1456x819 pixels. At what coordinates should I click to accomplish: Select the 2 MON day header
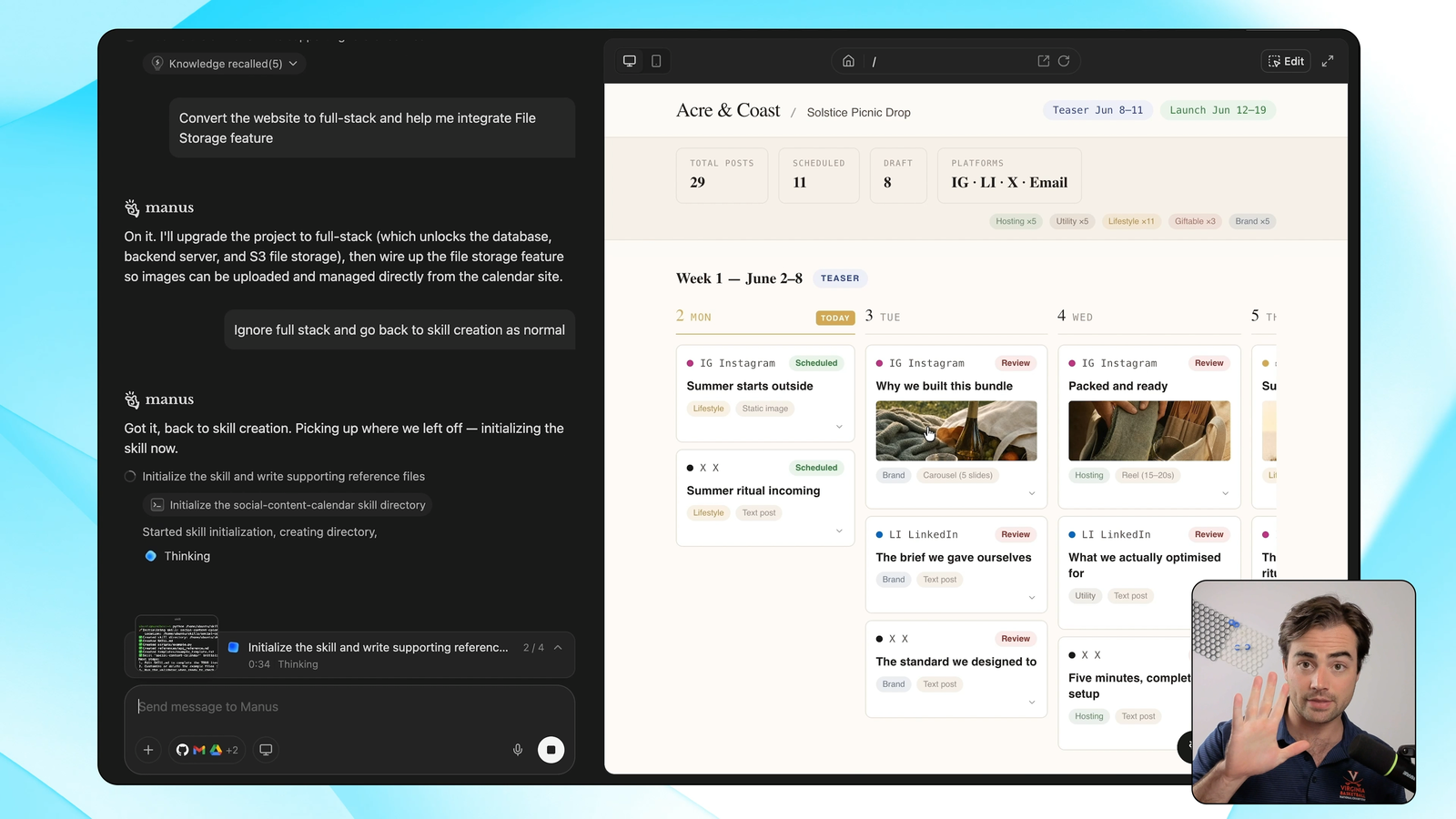click(693, 317)
